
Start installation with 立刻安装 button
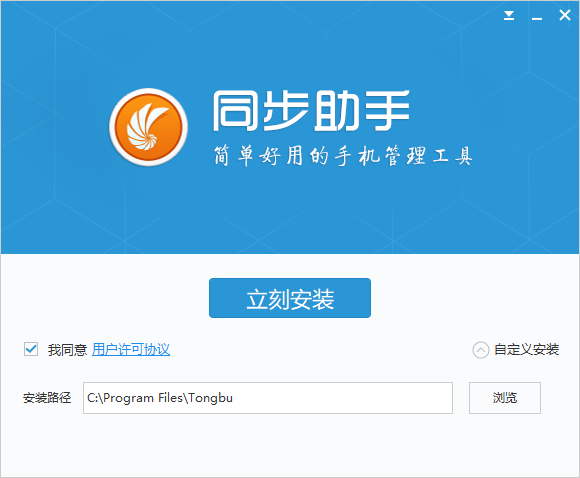pos(290,298)
